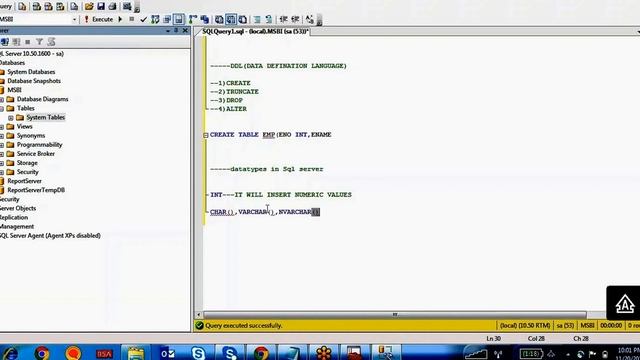This screenshot has width=640, height=360.
Task: Click the Cancel Executing Query square
Action: (131, 19)
